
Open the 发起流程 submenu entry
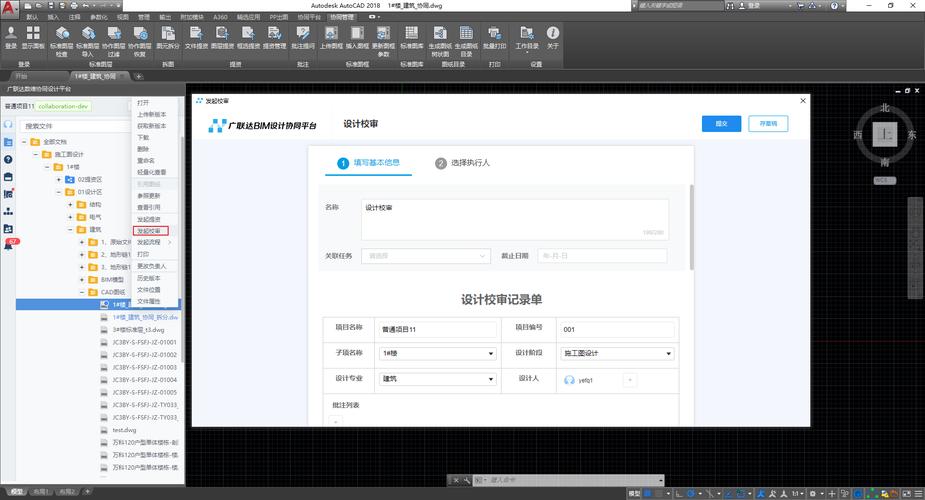155,242
